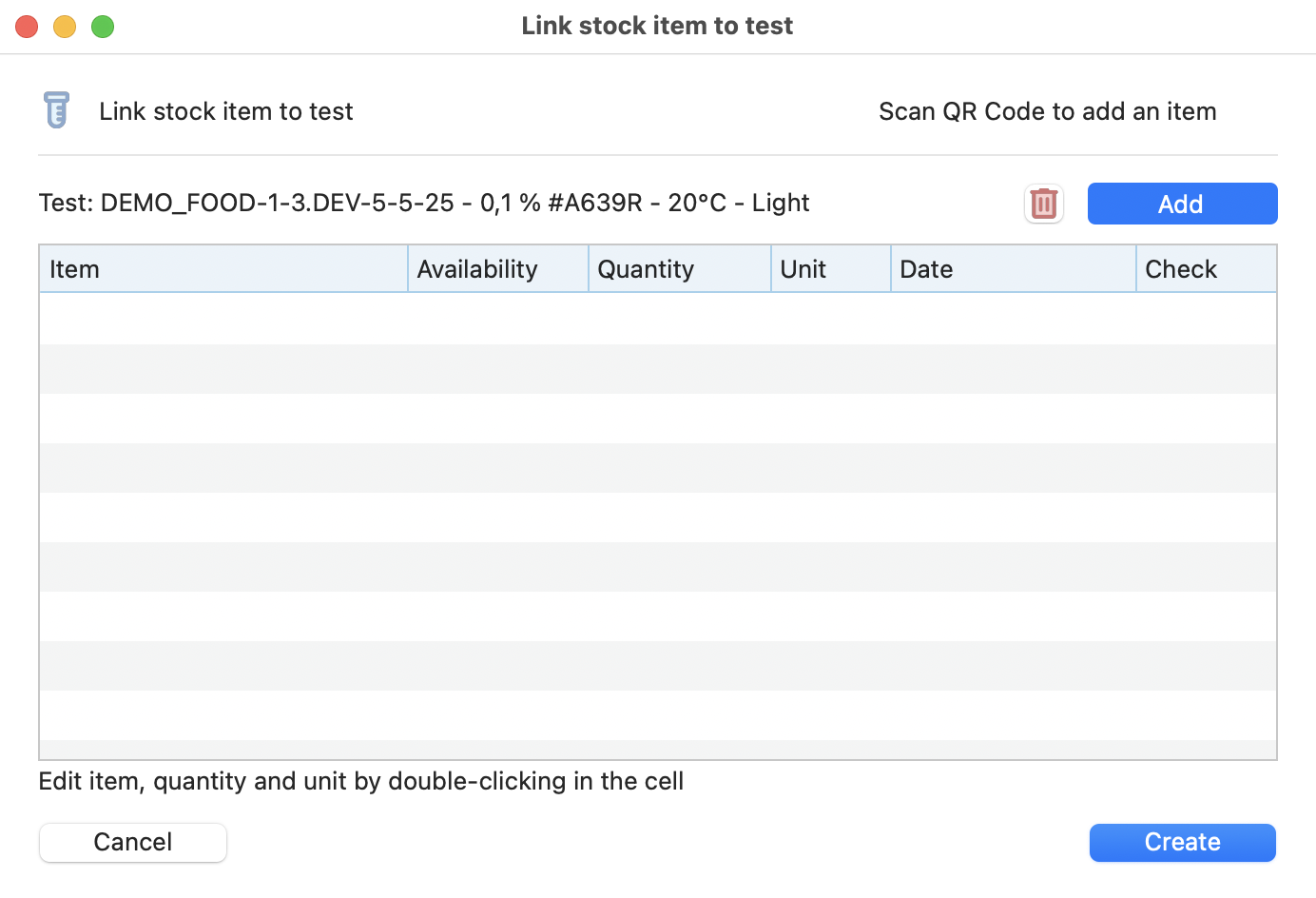Screen dimensions: 1316x898
Task: Click the Item column header
Action: coord(223,269)
